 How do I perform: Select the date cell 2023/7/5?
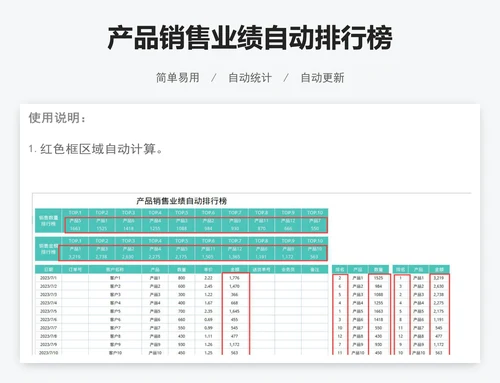click(x=48, y=311)
